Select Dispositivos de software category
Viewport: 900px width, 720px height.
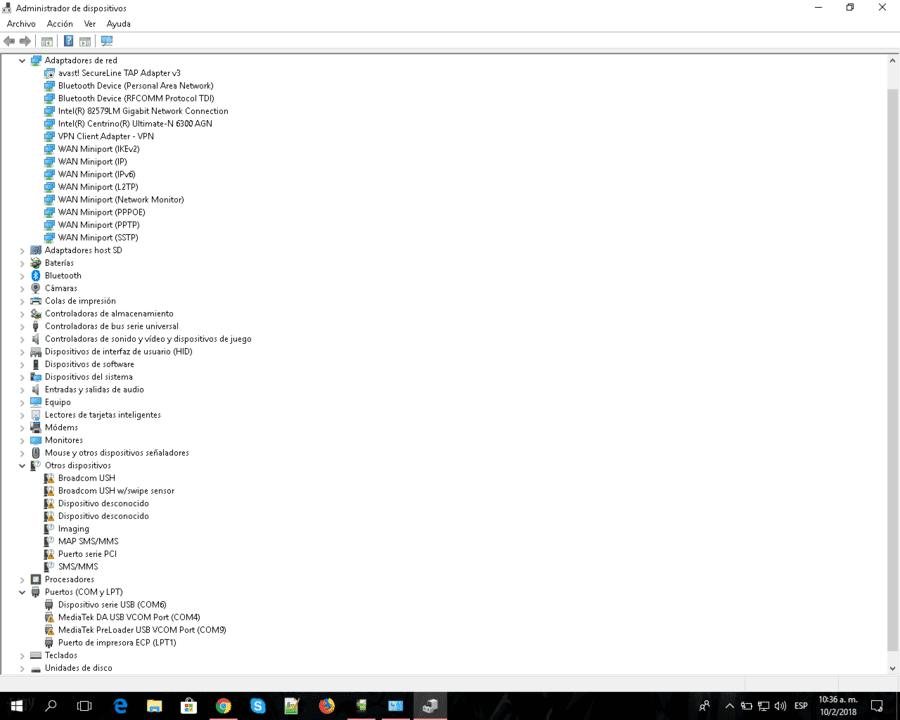click(90, 364)
